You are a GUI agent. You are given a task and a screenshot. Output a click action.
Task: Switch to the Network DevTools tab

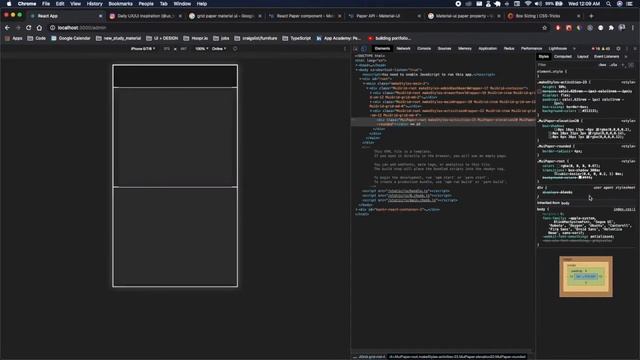click(403, 49)
